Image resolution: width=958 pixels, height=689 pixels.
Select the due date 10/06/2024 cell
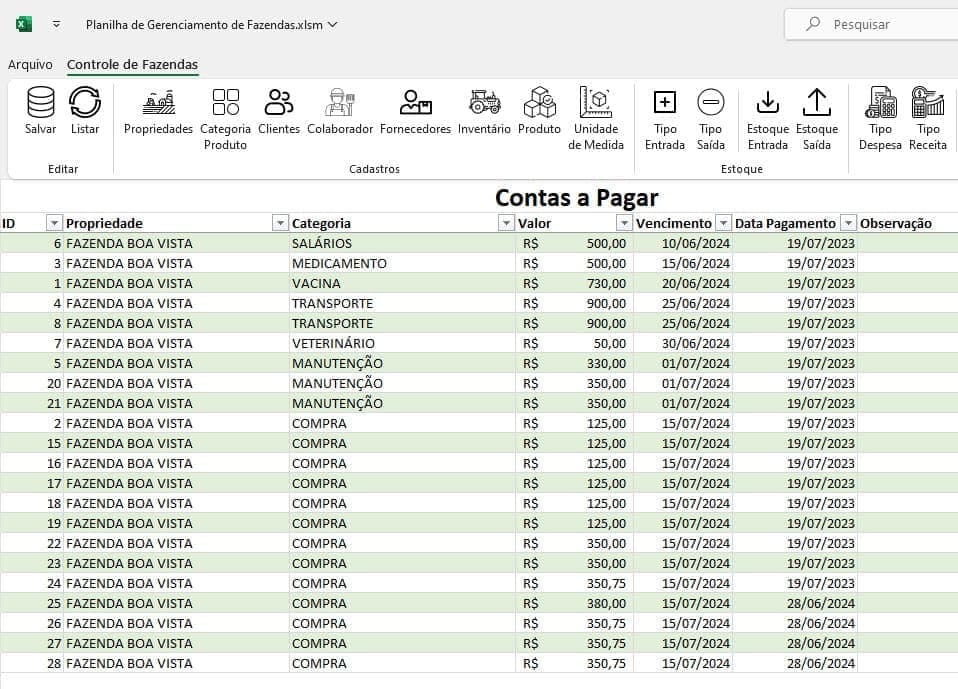pyautogui.click(x=683, y=243)
